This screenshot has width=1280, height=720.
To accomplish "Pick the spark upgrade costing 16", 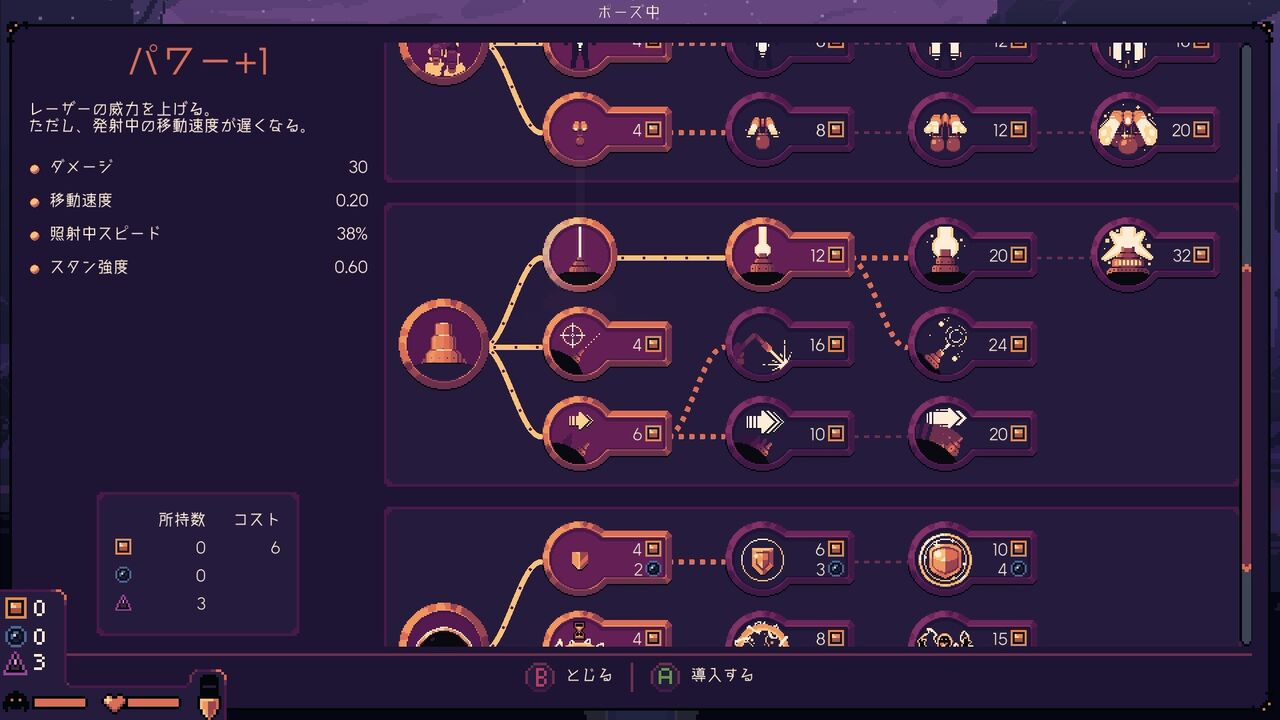I will pos(790,344).
